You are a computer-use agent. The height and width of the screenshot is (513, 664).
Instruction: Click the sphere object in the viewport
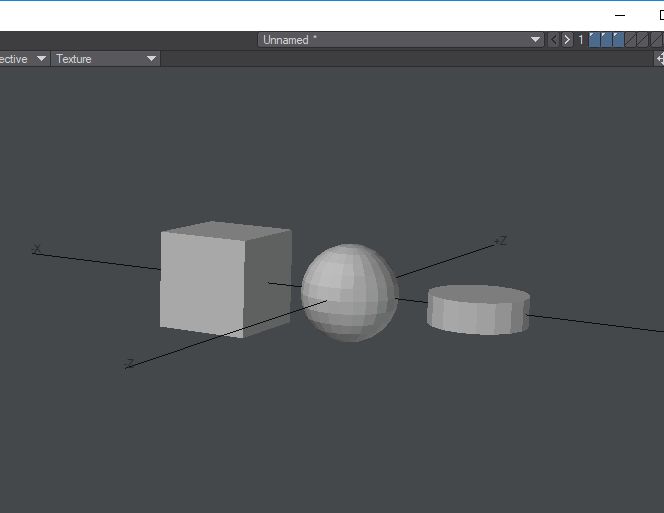pos(349,292)
